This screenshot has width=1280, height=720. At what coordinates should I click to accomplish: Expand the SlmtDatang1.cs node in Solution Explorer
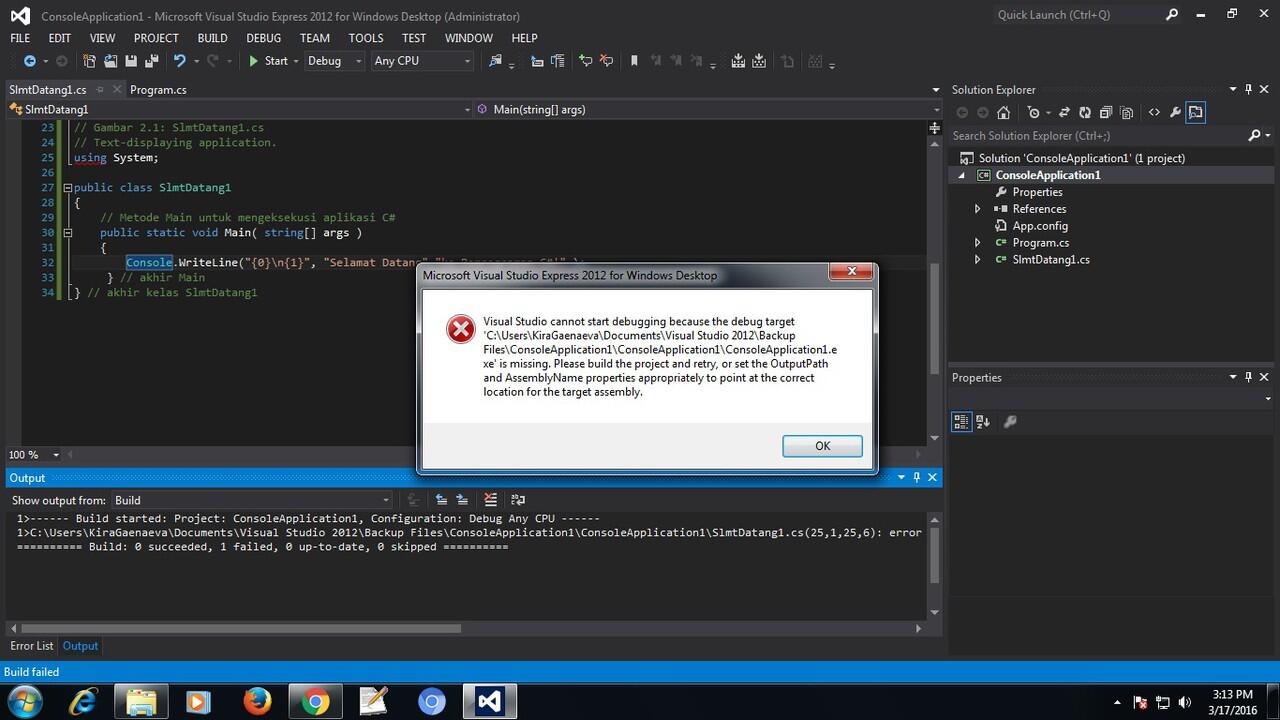click(x=978, y=260)
